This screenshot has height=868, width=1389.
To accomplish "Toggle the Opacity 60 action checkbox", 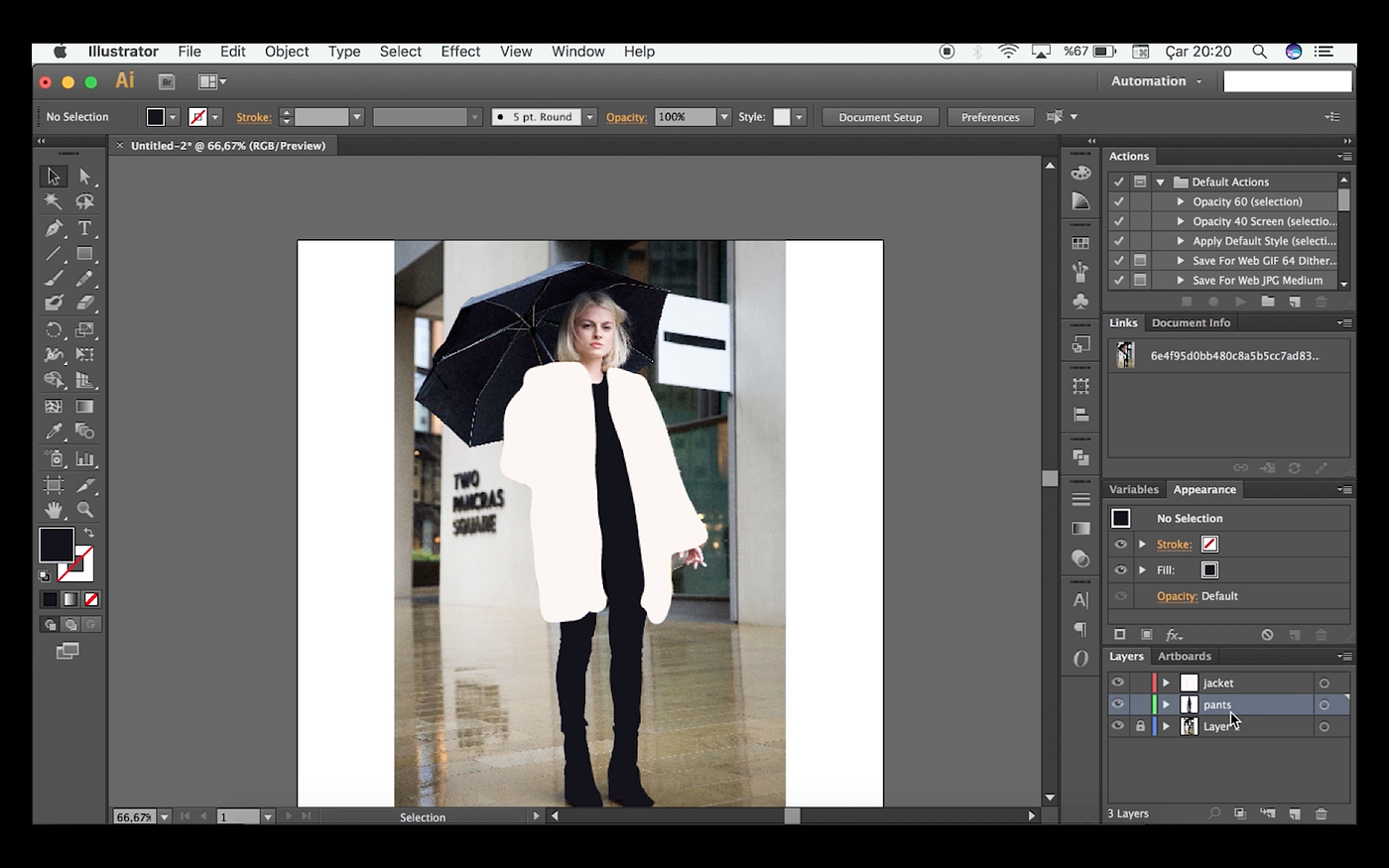I will coord(1119,201).
